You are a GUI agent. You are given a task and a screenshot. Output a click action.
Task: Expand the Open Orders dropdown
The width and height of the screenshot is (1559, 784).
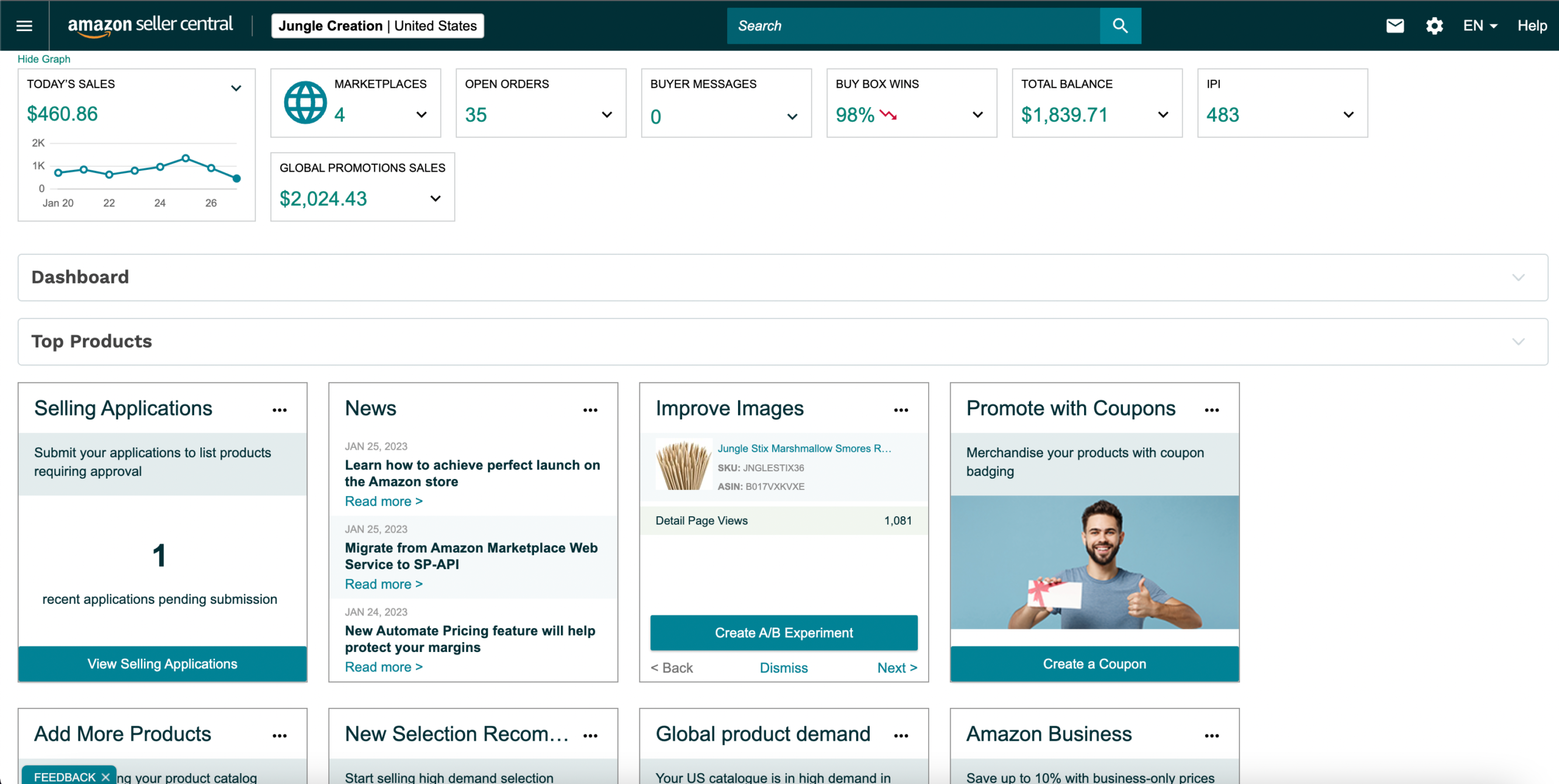607,114
